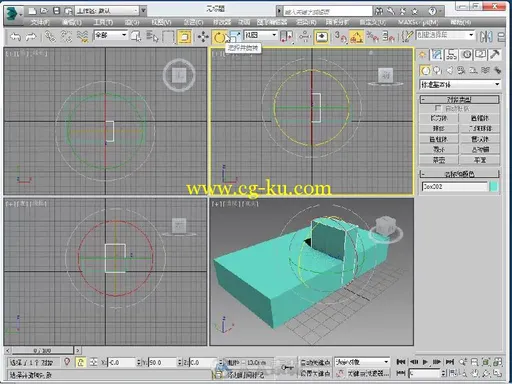Open the Select by Name list icon

[152, 36]
